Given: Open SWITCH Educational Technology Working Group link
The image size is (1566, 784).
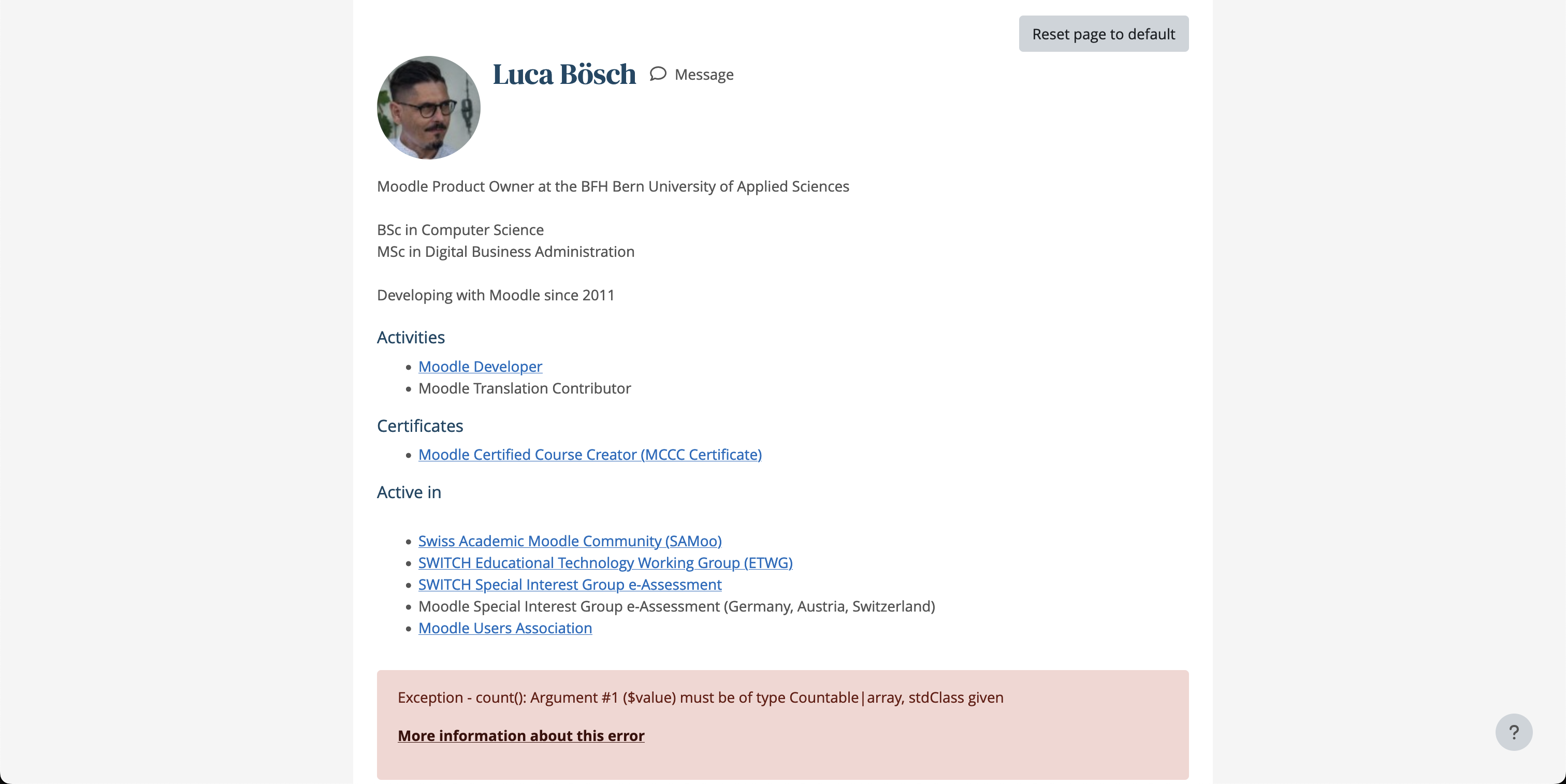Looking at the screenshot, I should [605, 563].
